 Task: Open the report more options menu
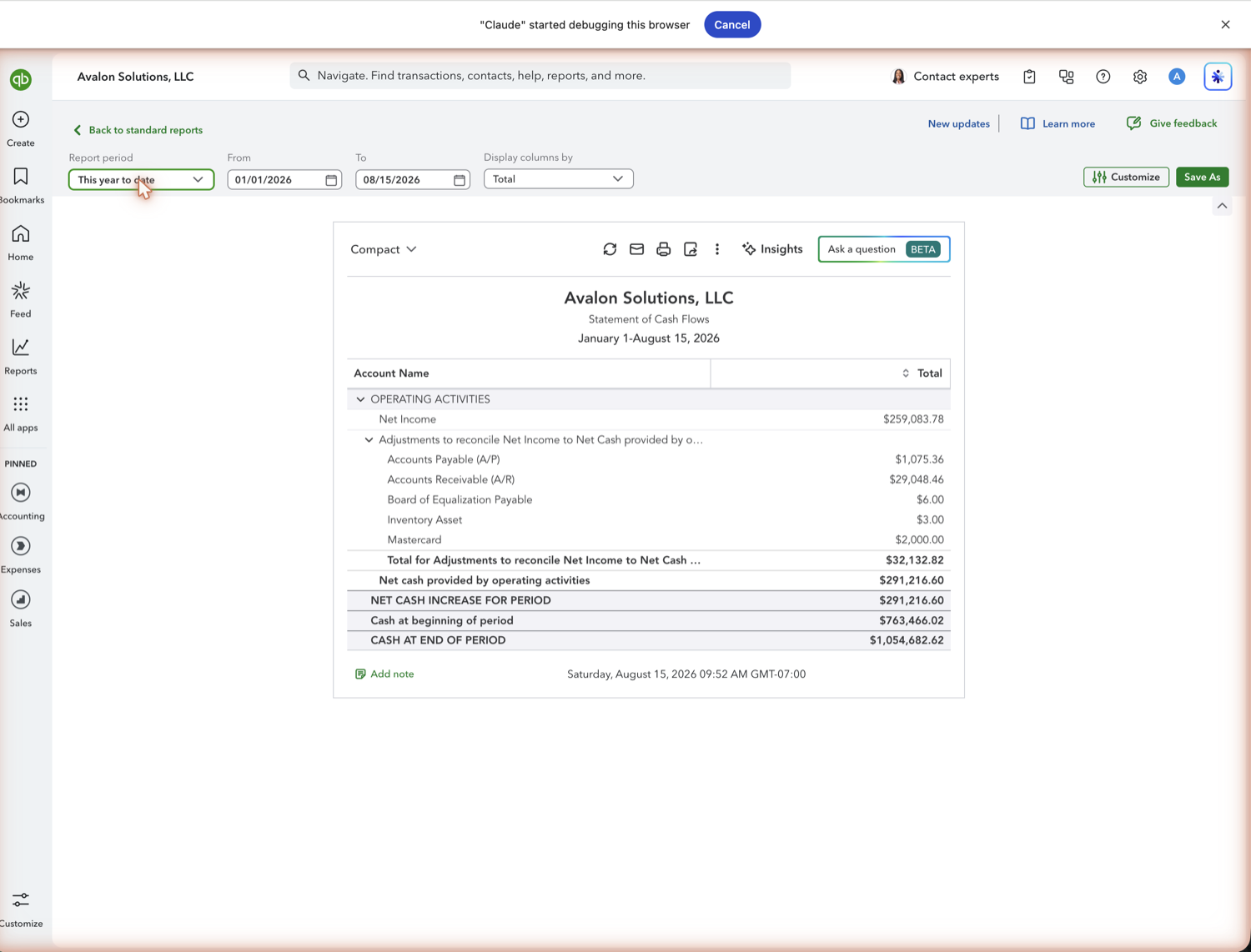point(717,249)
